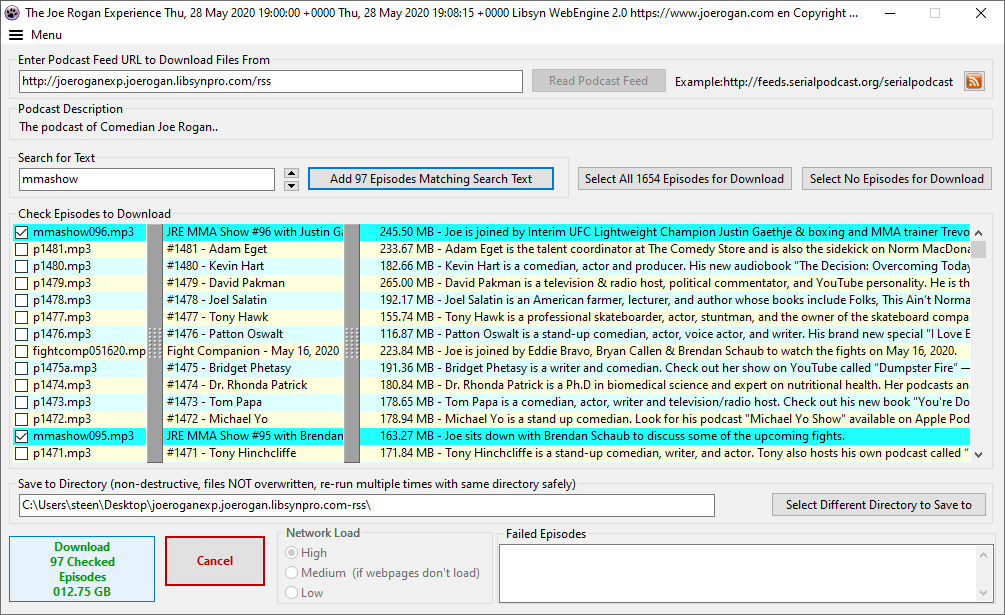Select No Episodes for Download
The image size is (1005, 615).
pos(896,179)
